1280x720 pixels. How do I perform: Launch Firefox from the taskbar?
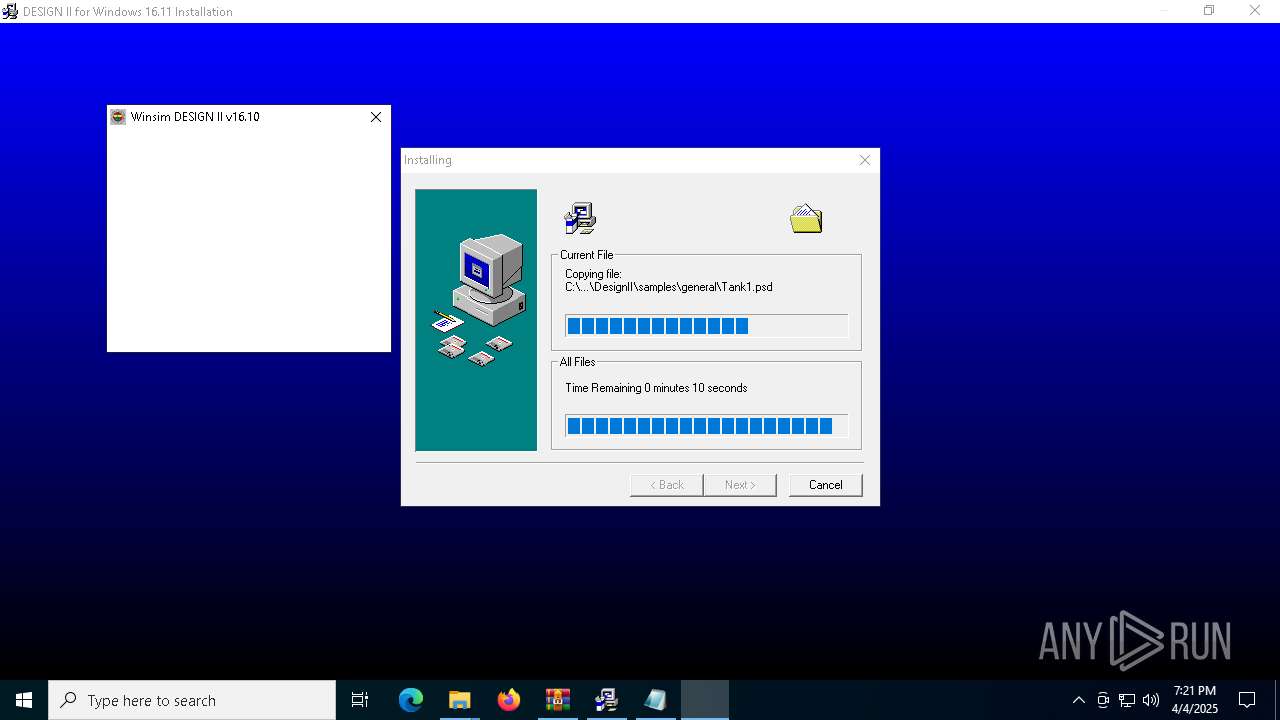click(x=509, y=700)
